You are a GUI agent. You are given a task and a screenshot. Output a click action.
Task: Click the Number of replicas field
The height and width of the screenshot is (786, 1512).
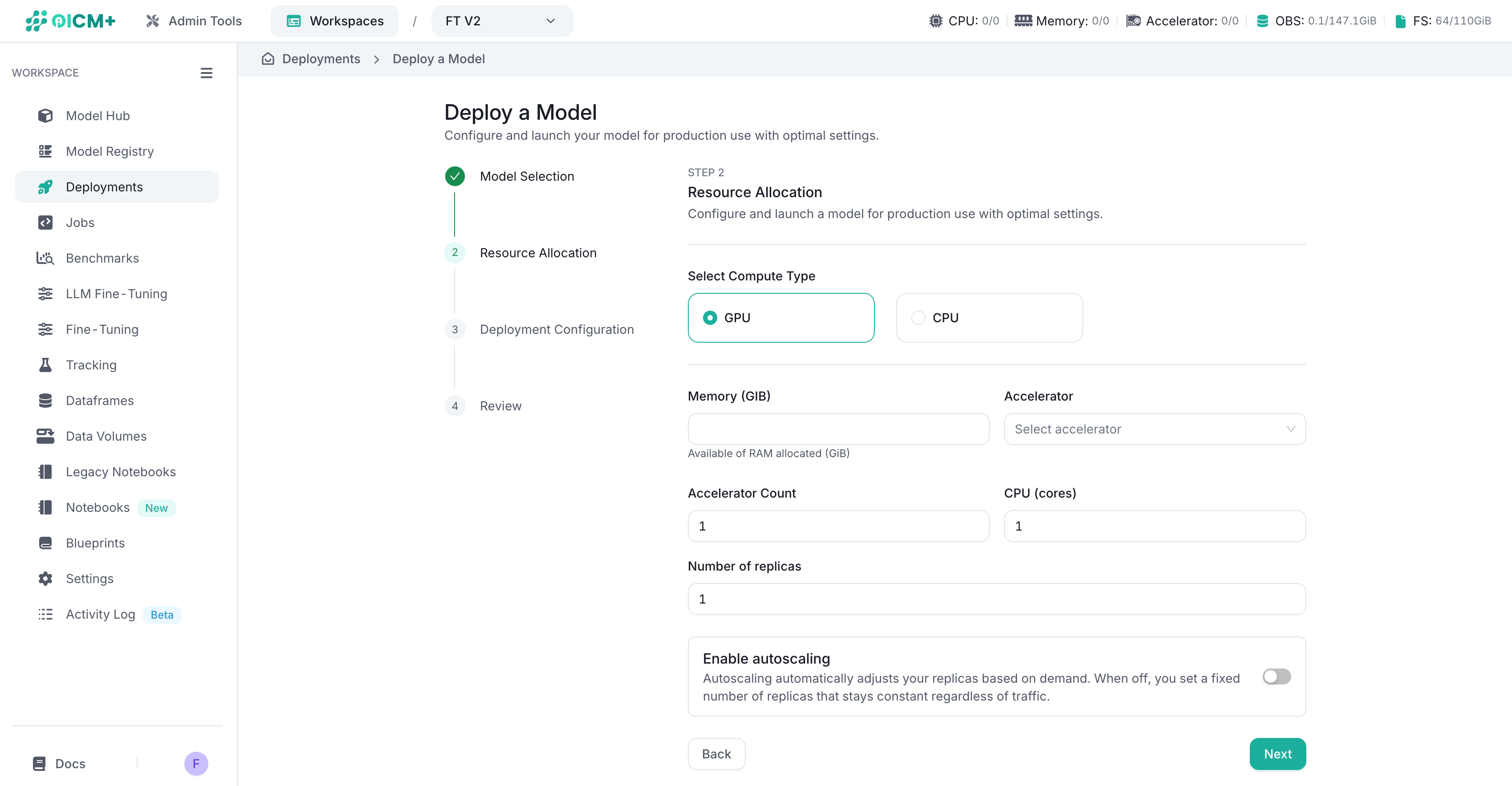click(x=997, y=599)
